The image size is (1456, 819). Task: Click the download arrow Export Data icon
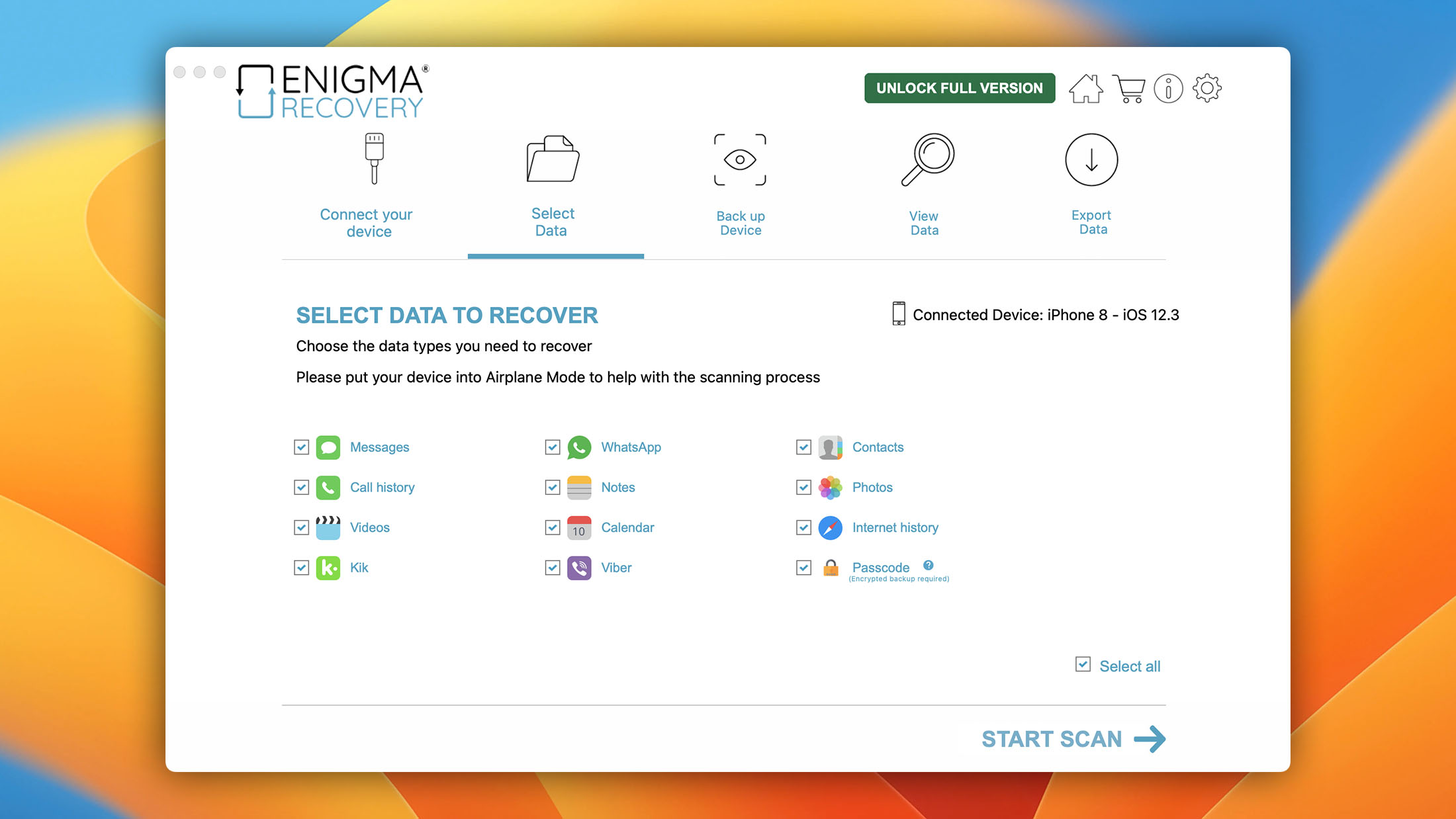(1091, 159)
